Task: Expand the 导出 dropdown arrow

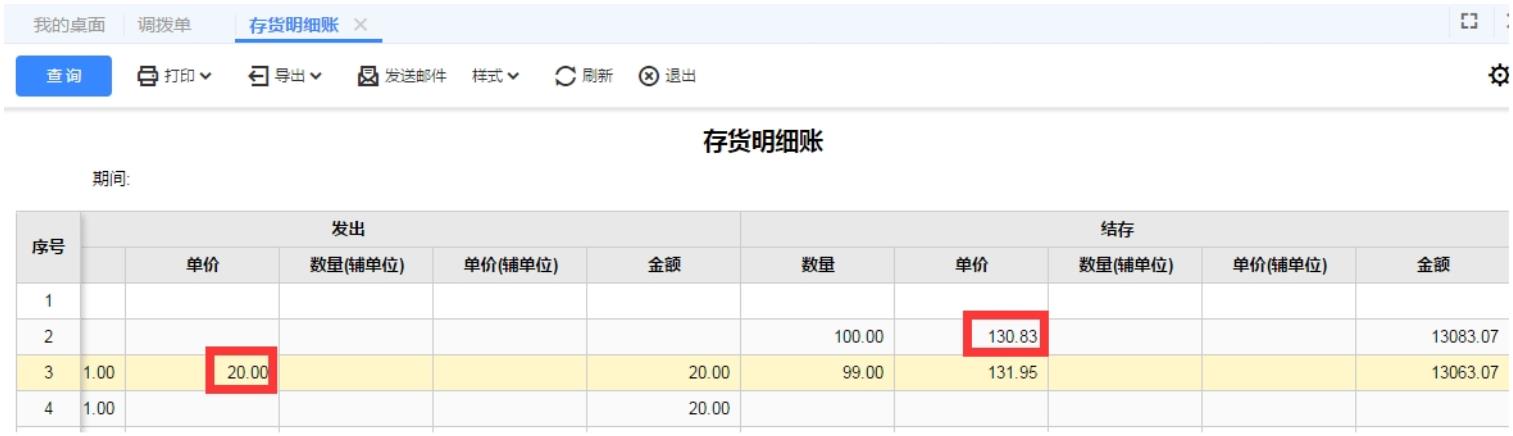Action: (x=315, y=76)
